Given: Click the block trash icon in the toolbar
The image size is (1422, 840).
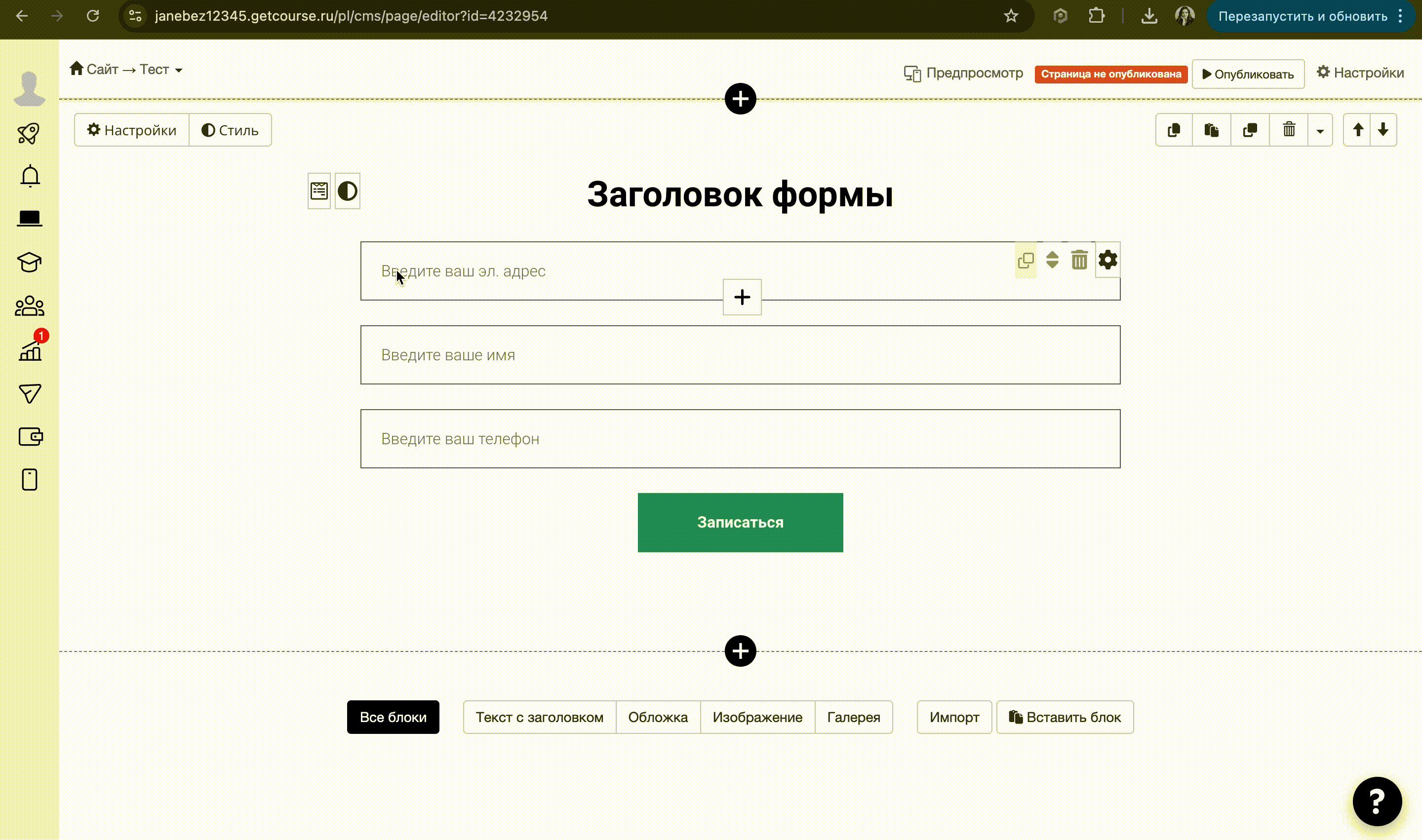Looking at the screenshot, I should tap(1289, 130).
